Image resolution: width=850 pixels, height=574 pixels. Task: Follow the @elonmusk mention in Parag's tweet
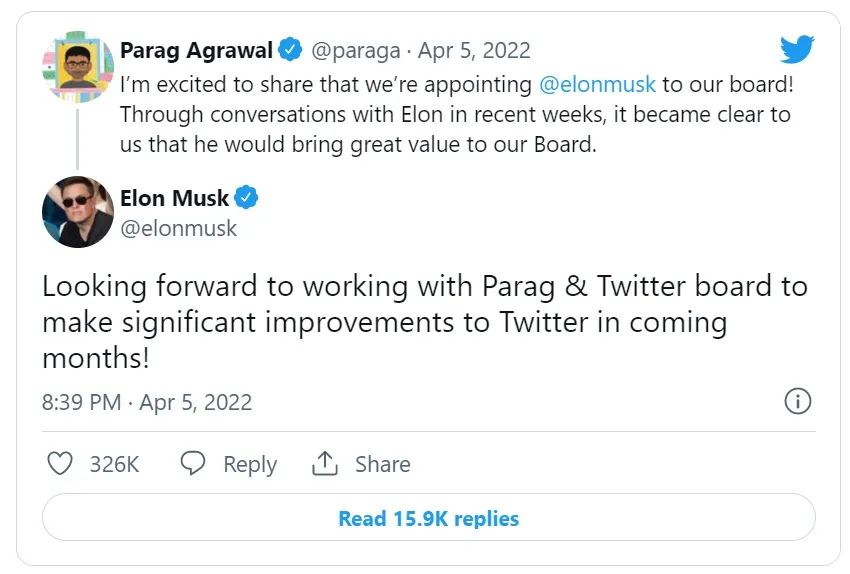tap(597, 84)
